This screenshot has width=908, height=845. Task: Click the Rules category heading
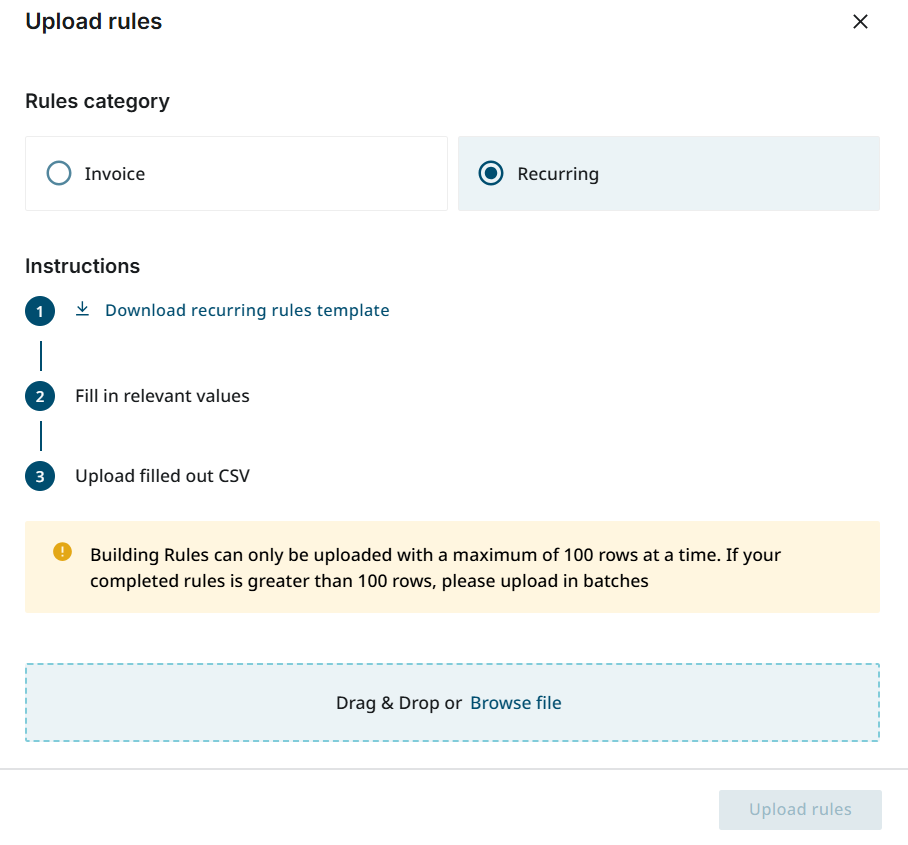point(97,101)
